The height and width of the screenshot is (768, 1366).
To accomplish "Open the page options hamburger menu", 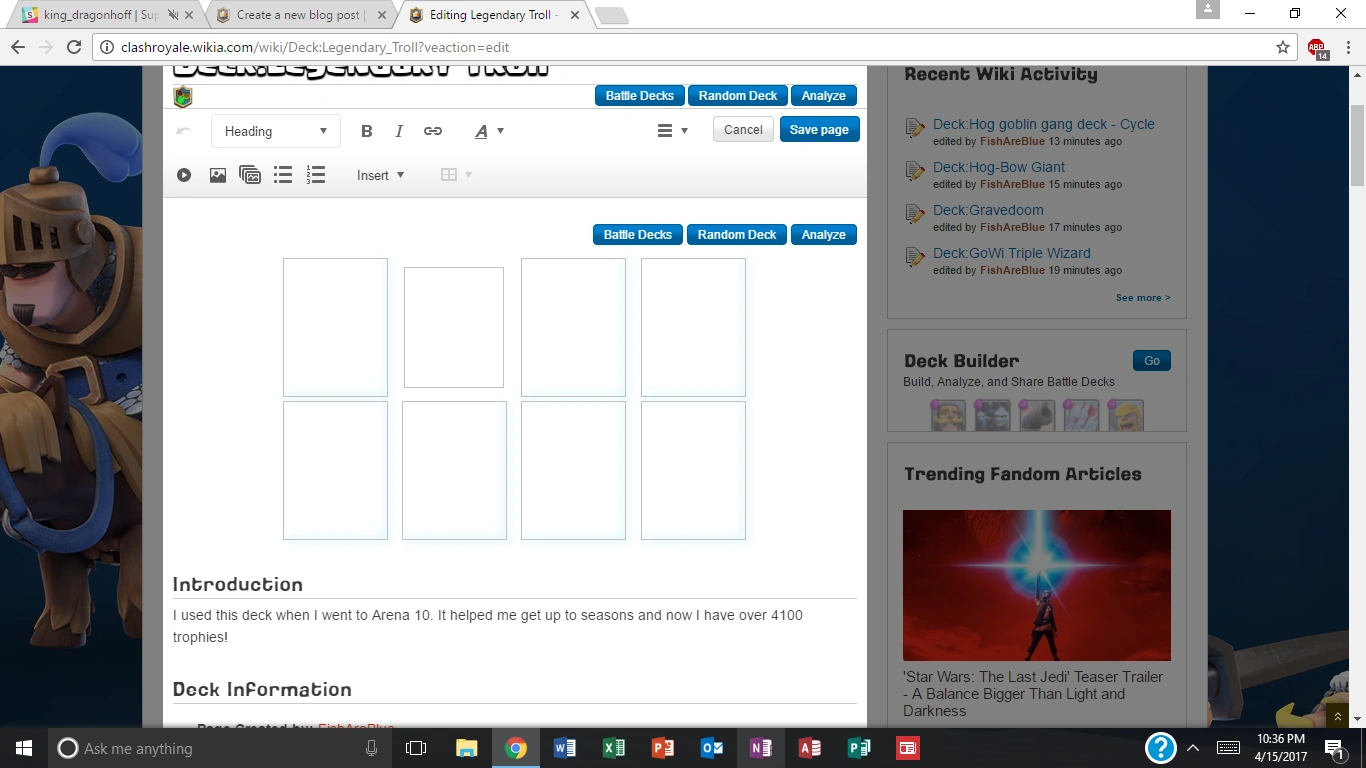I will click(672, 131).
